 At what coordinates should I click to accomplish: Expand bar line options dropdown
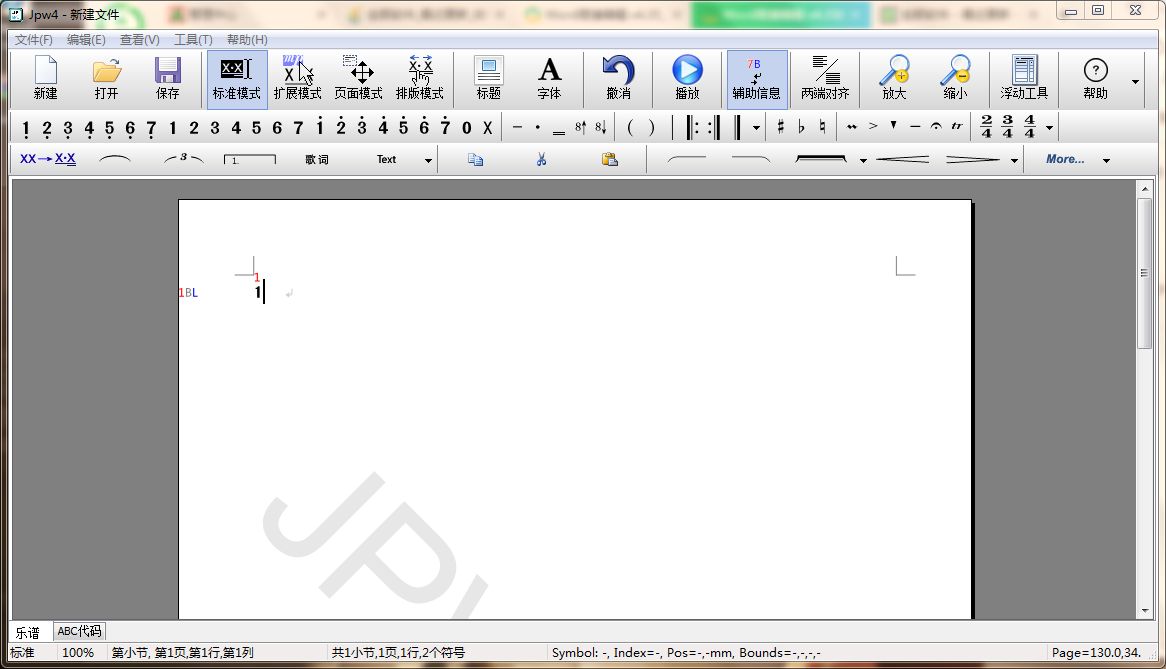tap(756, 128)
